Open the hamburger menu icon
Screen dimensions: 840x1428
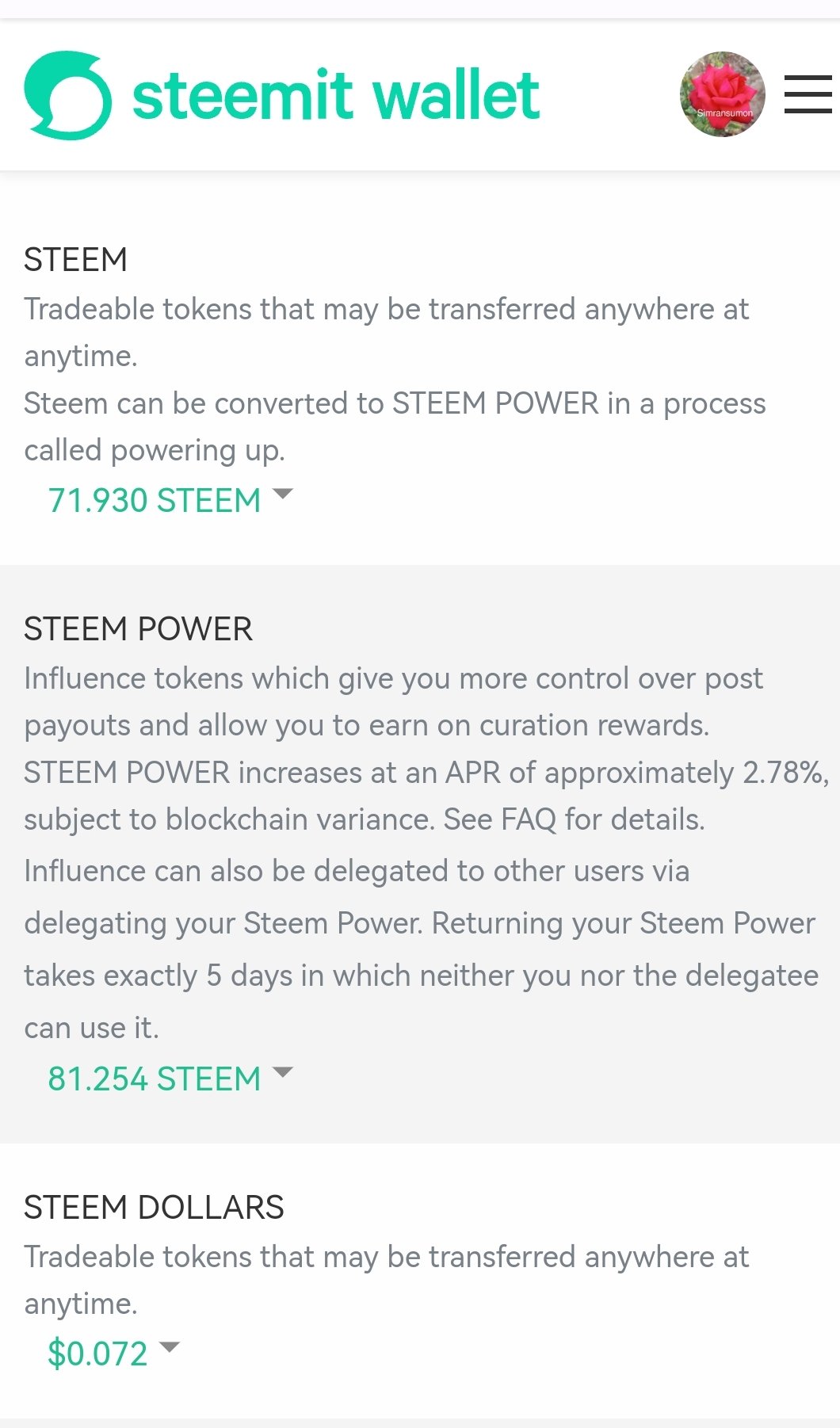click(808, 94)
